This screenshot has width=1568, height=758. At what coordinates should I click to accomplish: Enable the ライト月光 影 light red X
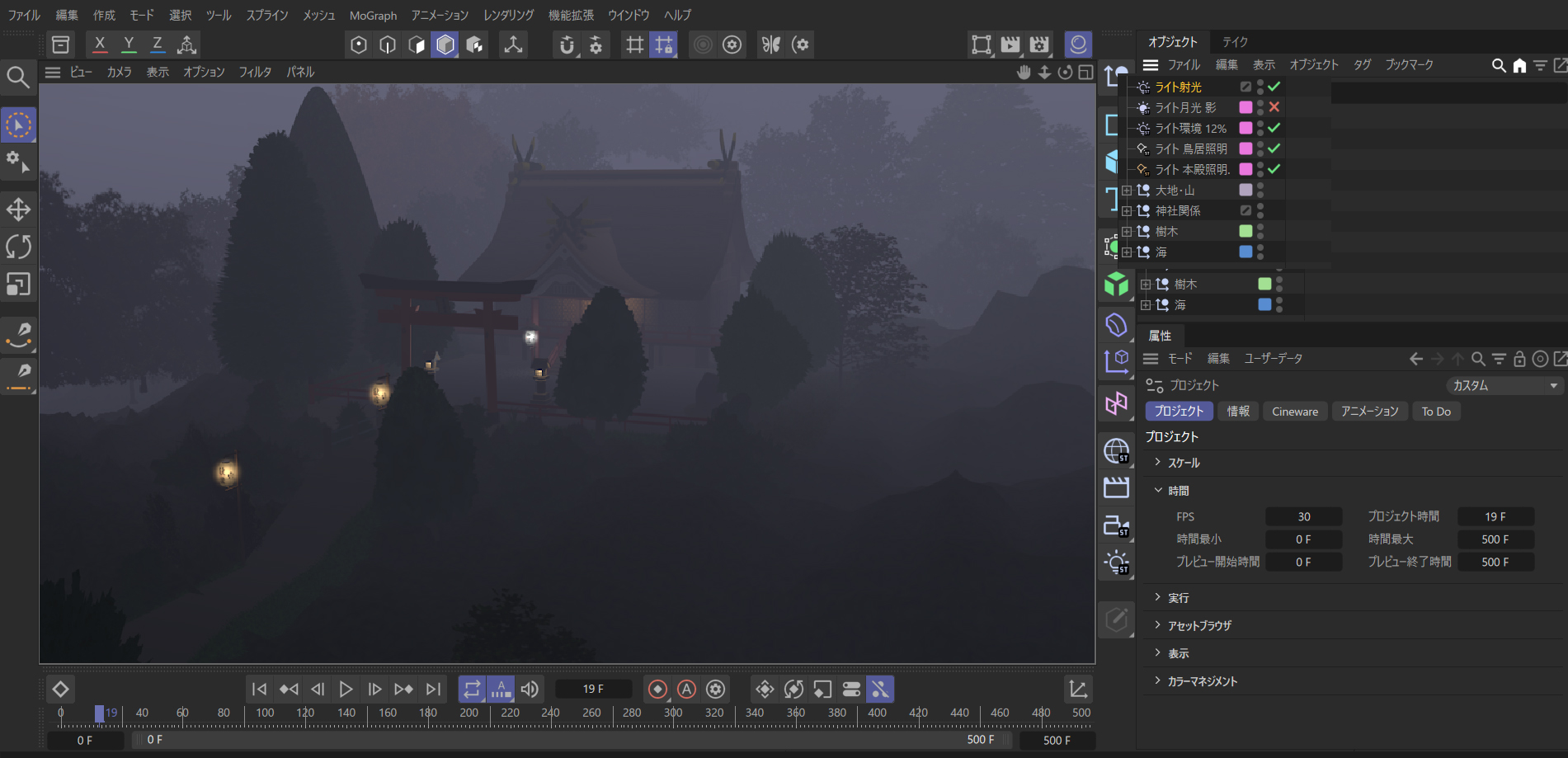[x=1274, y=107]
